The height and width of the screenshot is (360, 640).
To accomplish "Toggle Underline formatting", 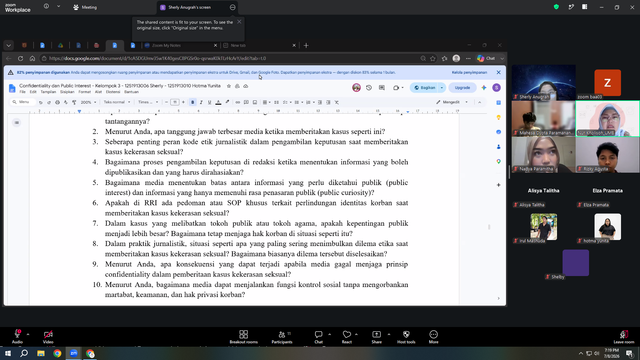I will point(209,102).
